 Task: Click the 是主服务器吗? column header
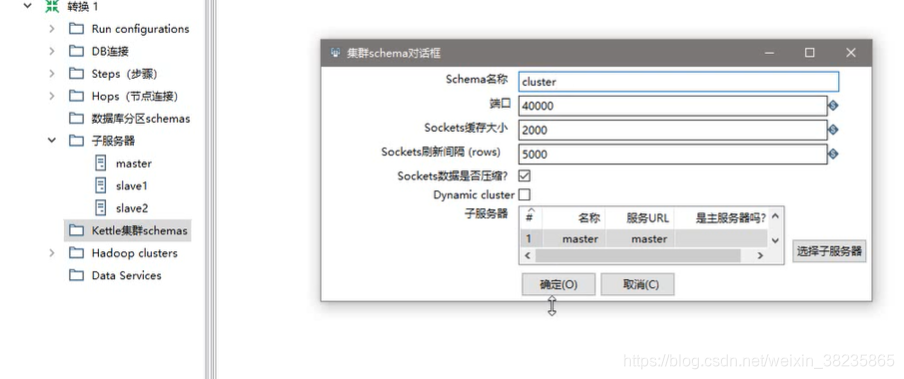721,218
